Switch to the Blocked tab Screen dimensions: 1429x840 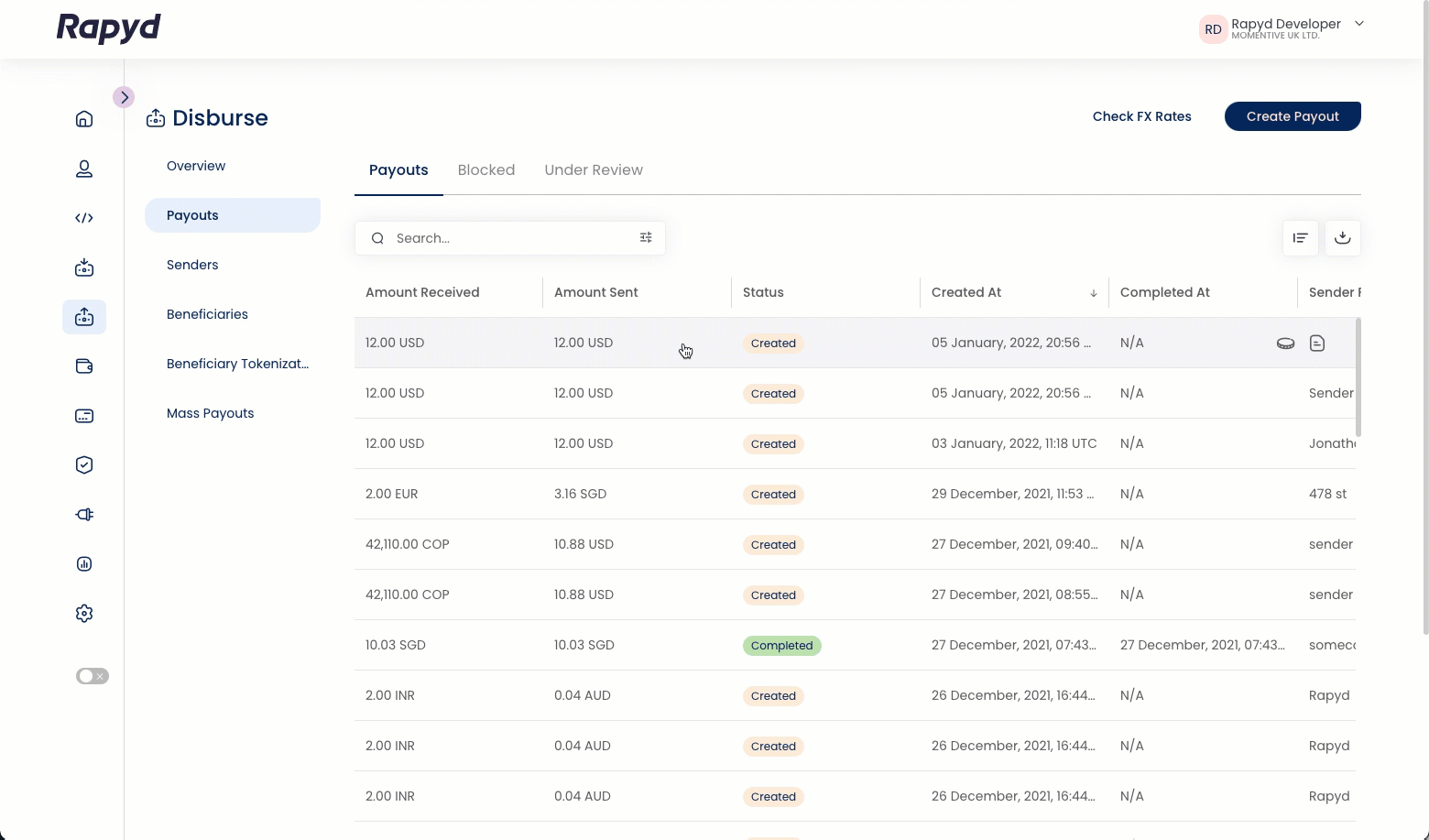pyautogui.click(x=486, y=170)
